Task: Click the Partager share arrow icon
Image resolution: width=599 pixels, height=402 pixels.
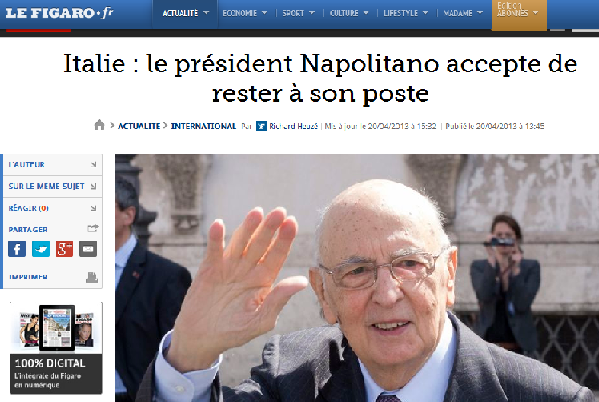Action: point(93,228)
